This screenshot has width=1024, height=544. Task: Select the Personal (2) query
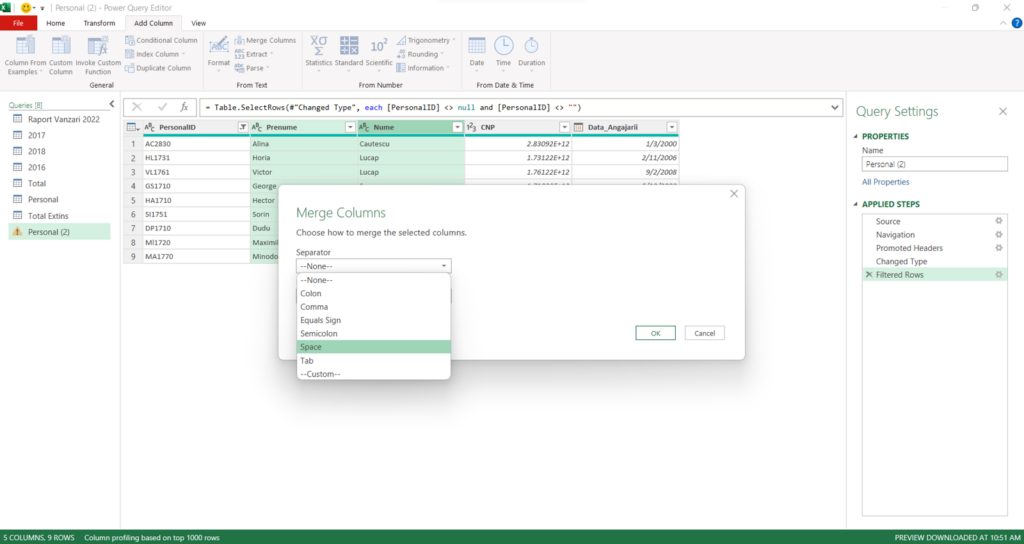(x=59, y=232)
